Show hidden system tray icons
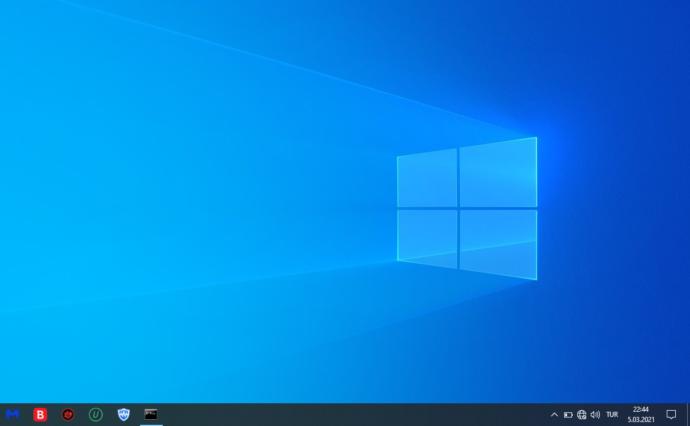 coord(554,415)
